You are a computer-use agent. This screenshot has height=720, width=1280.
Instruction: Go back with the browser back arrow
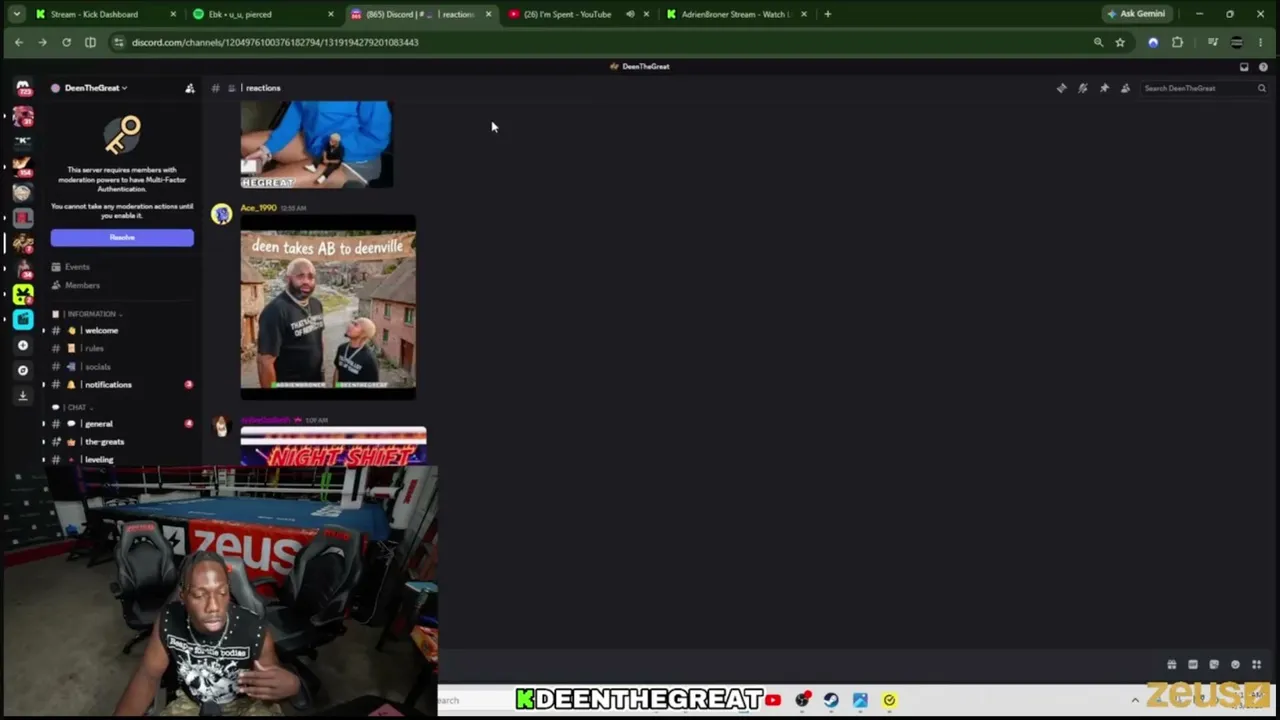(x=18, y=42)
